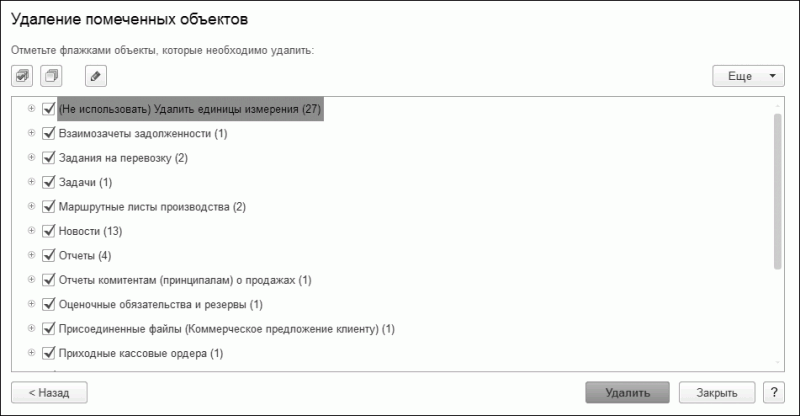The height and width of the screenshot is (416, 800).
Task: Select the Присоединенные файлы row
Action: pyautogui.click(x=227, y=328)
